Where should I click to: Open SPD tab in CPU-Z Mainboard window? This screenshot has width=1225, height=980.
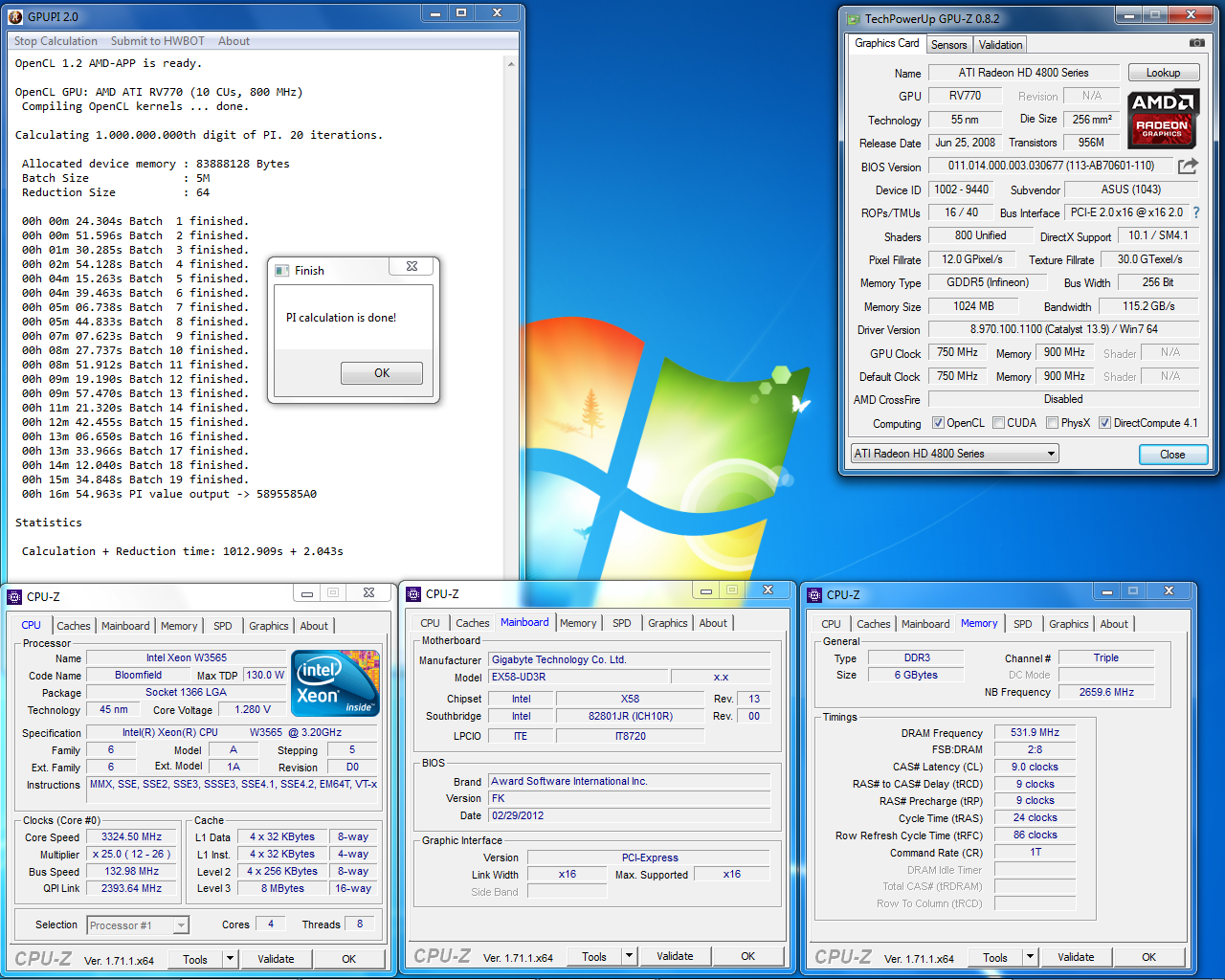(x=621, y=623)
